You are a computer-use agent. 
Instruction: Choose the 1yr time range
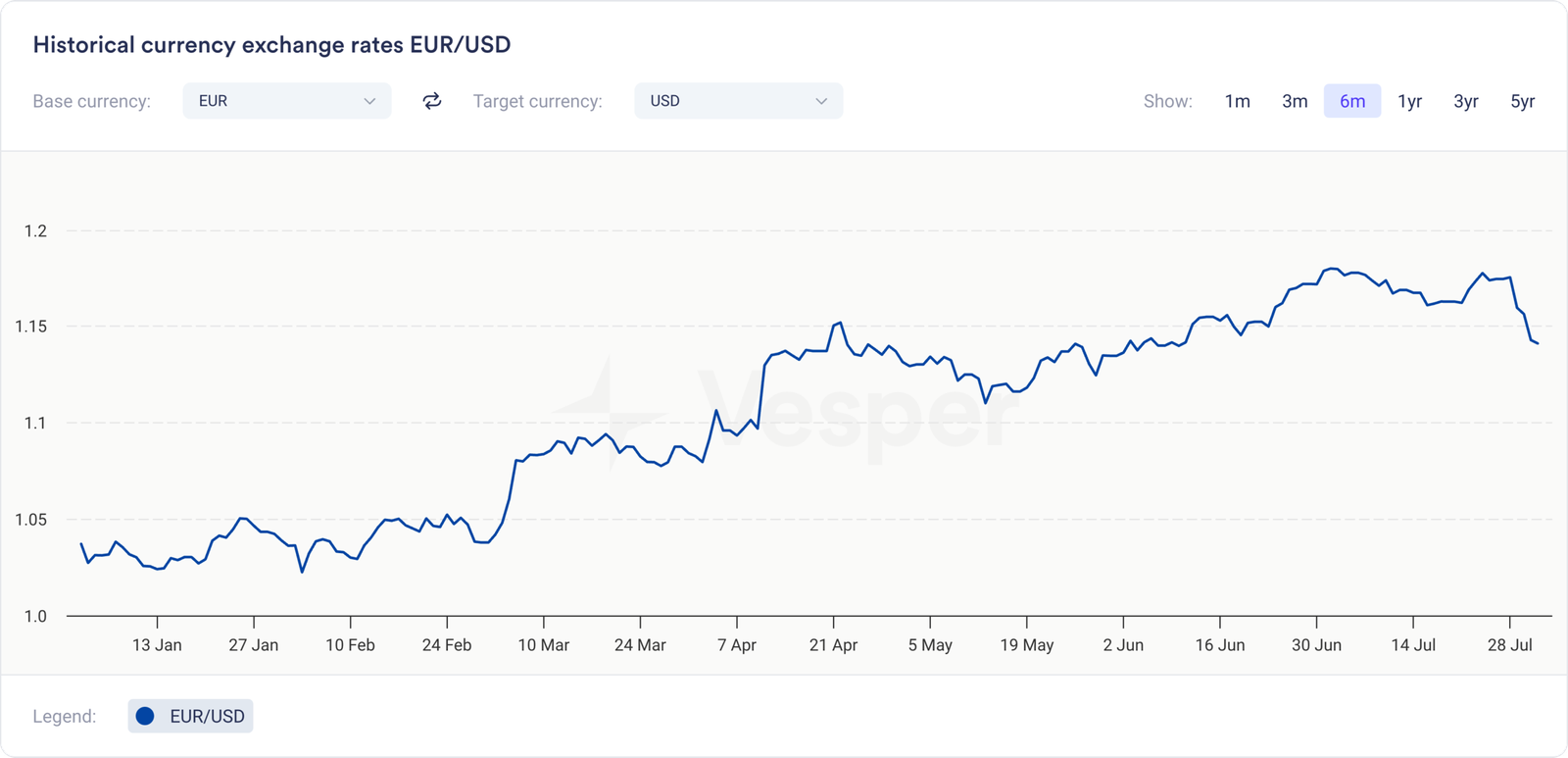[1409, 101]
